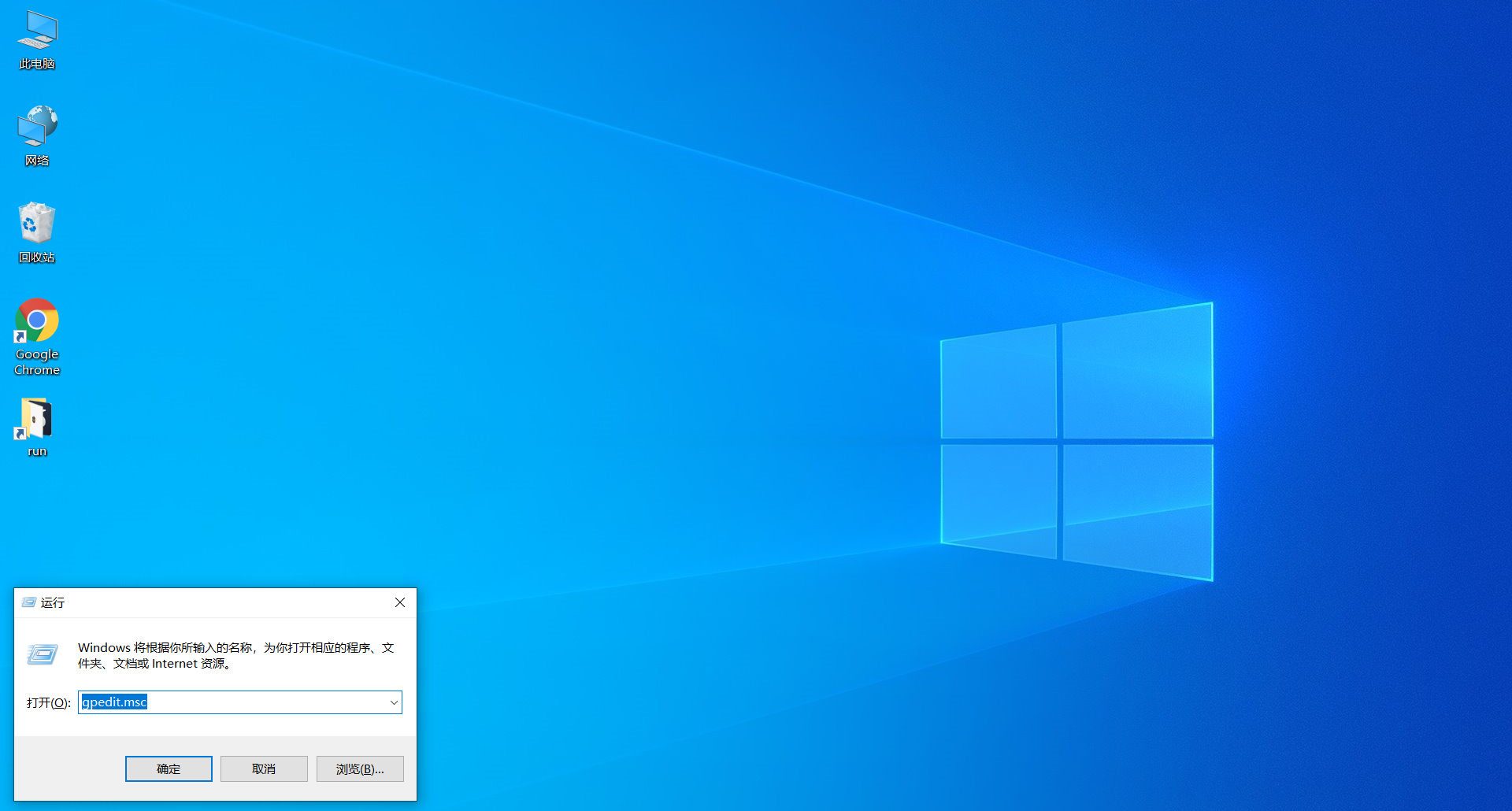Close the 运行 dialog

399,602
